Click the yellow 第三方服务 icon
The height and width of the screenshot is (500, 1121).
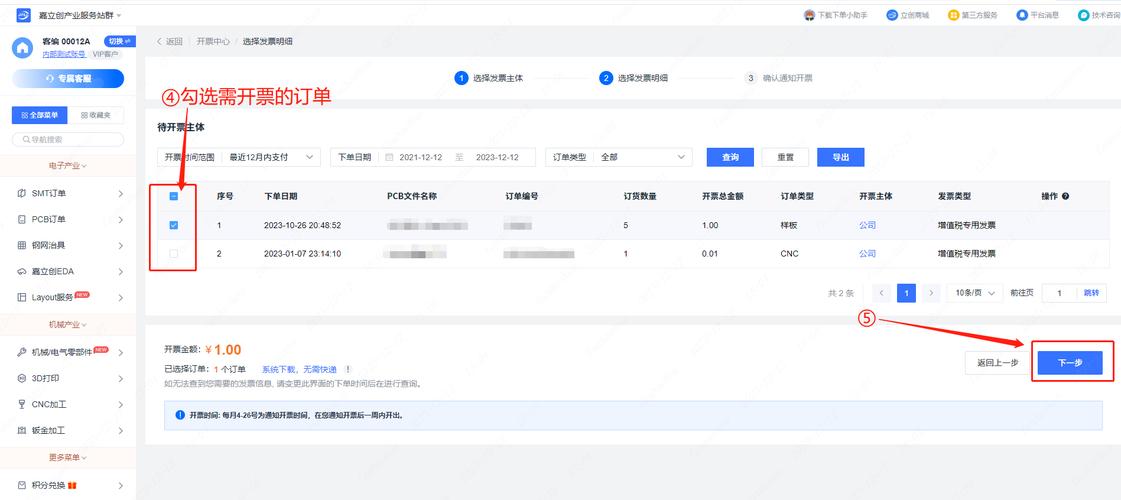(954, 15)
